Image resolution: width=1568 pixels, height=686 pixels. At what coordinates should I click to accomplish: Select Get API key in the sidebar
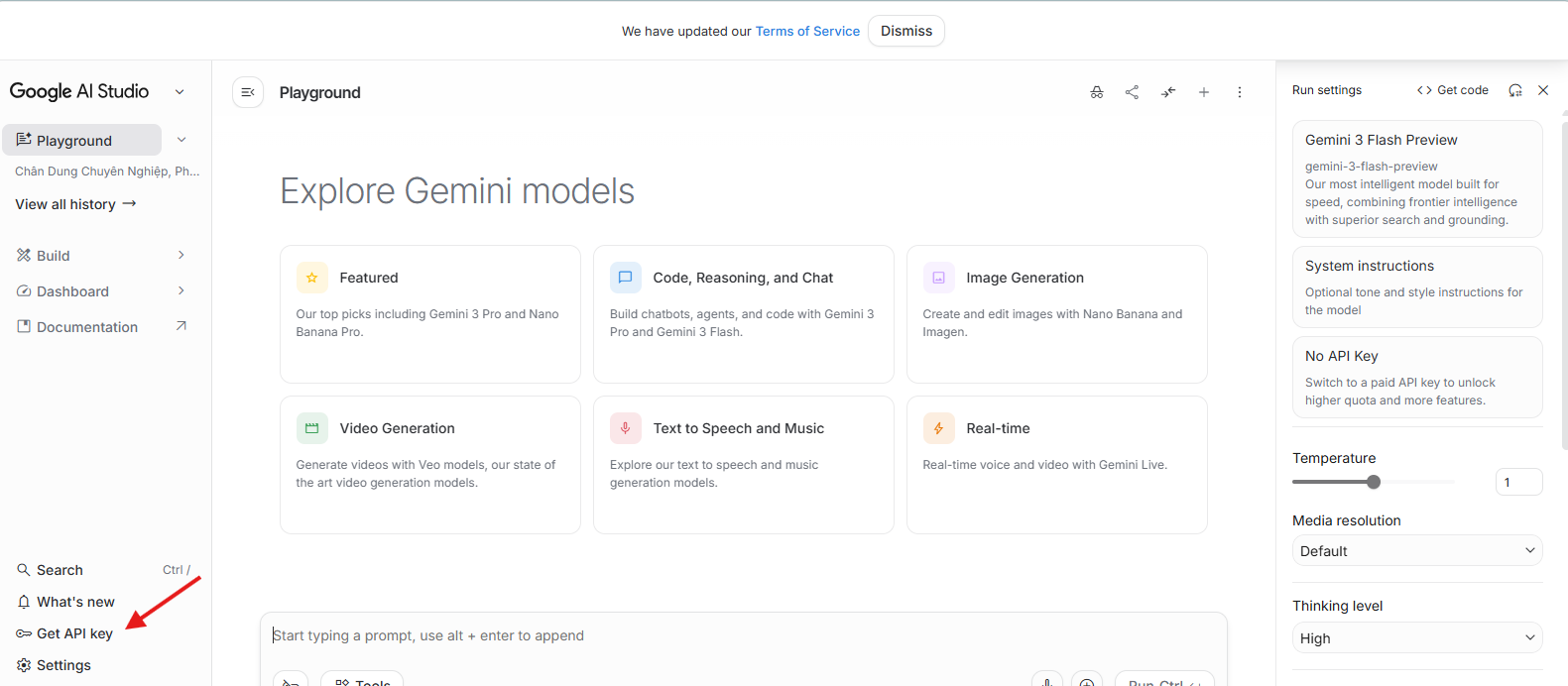point(74,633)
